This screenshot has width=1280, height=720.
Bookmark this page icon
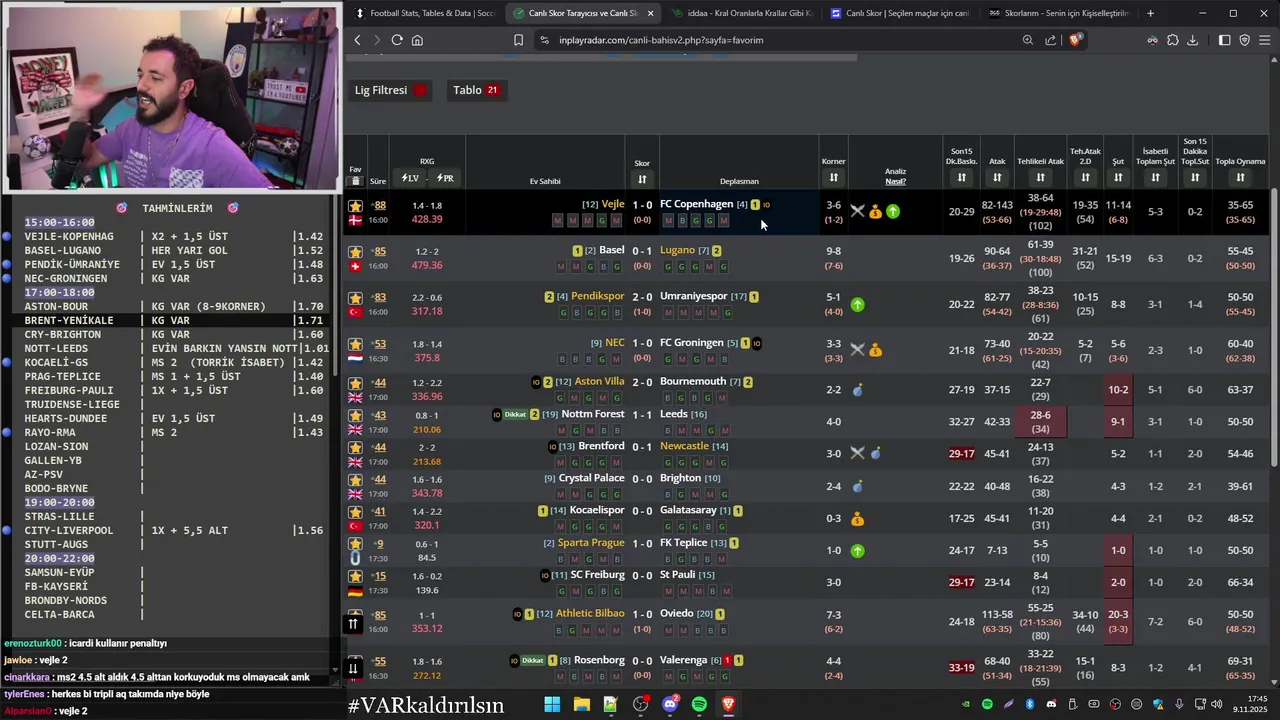coord(518,40)
